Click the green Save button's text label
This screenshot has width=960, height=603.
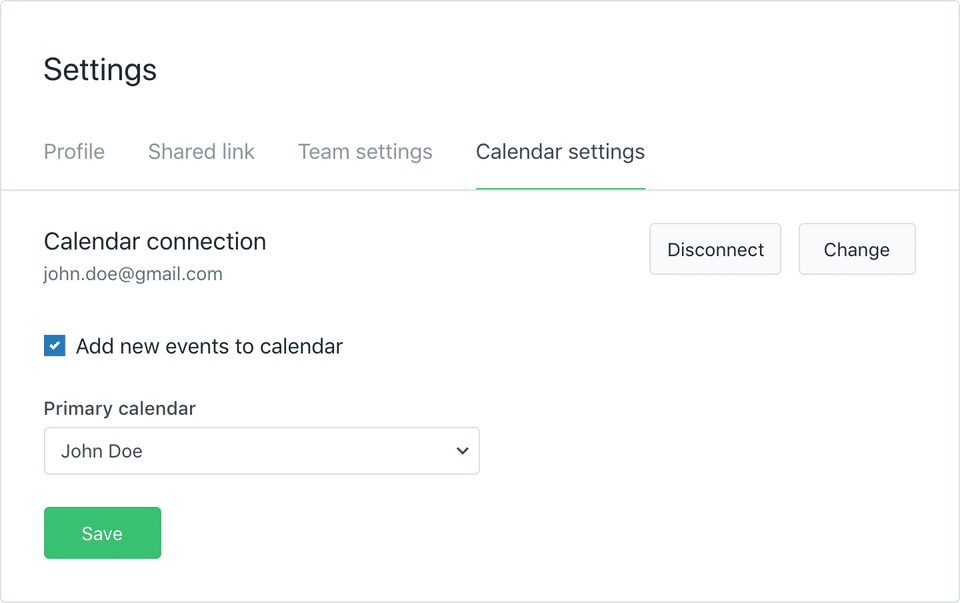(x=102, y=533)
